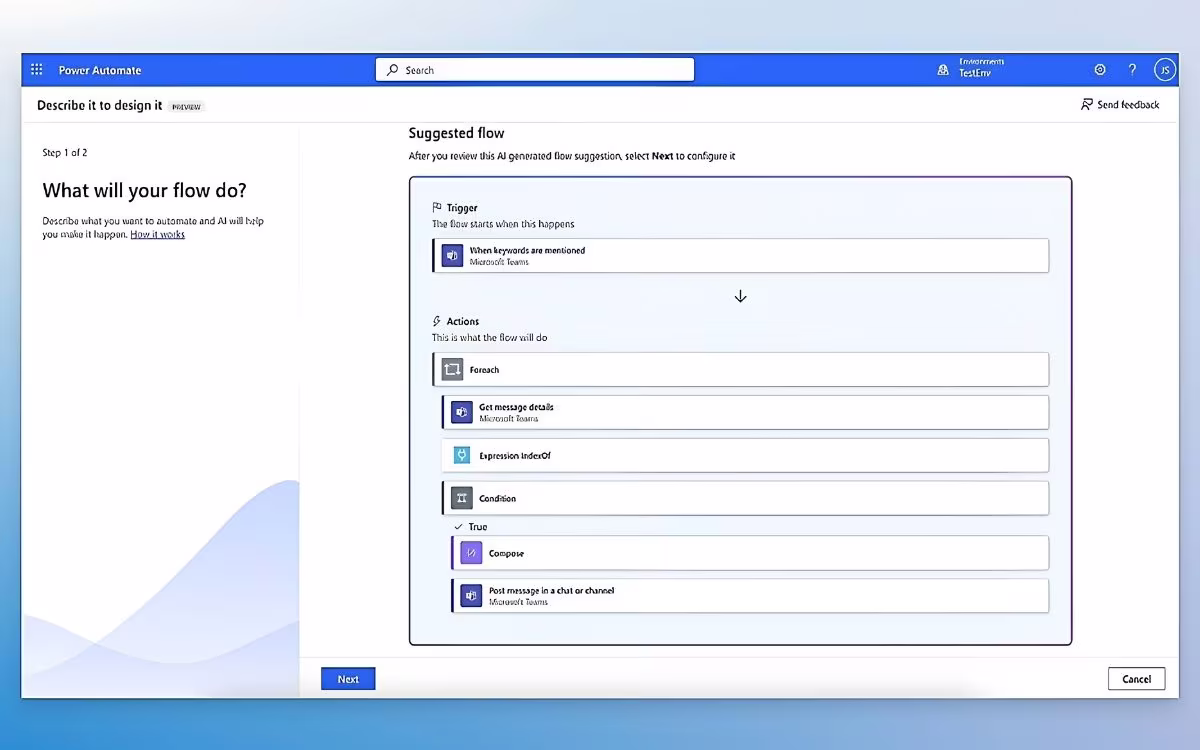Click Teams icon on Post message action
The height and width of the screenshot is (750, 1200).
coord(471,596)
